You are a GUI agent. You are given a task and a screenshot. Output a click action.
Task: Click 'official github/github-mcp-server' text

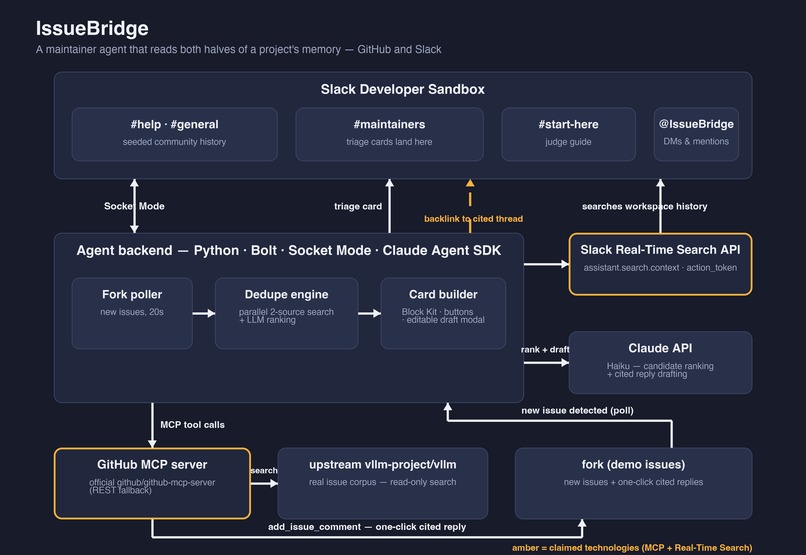tap(152, 482)
